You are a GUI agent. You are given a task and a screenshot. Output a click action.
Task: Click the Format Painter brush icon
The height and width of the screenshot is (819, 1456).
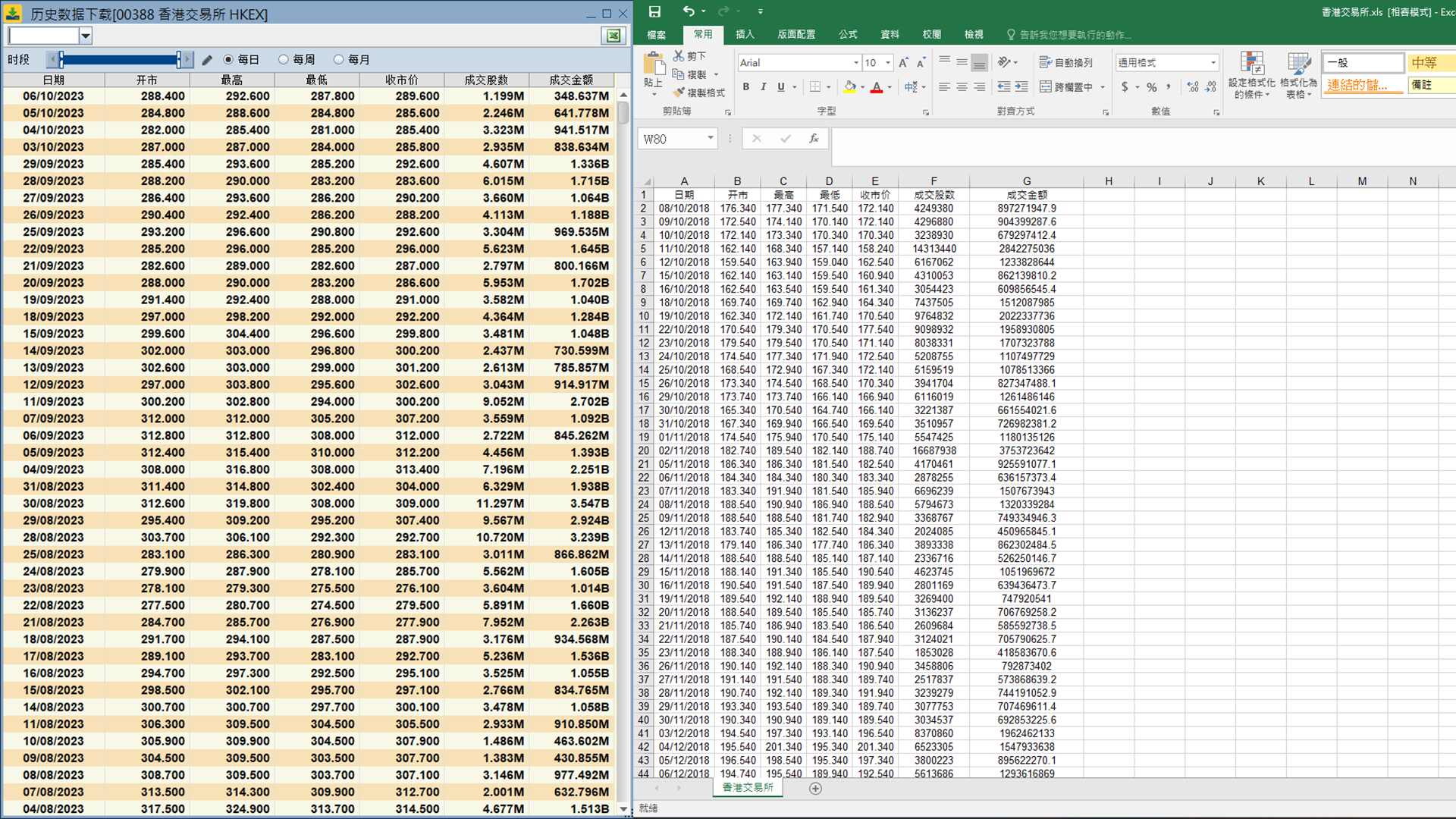[679, 93]
